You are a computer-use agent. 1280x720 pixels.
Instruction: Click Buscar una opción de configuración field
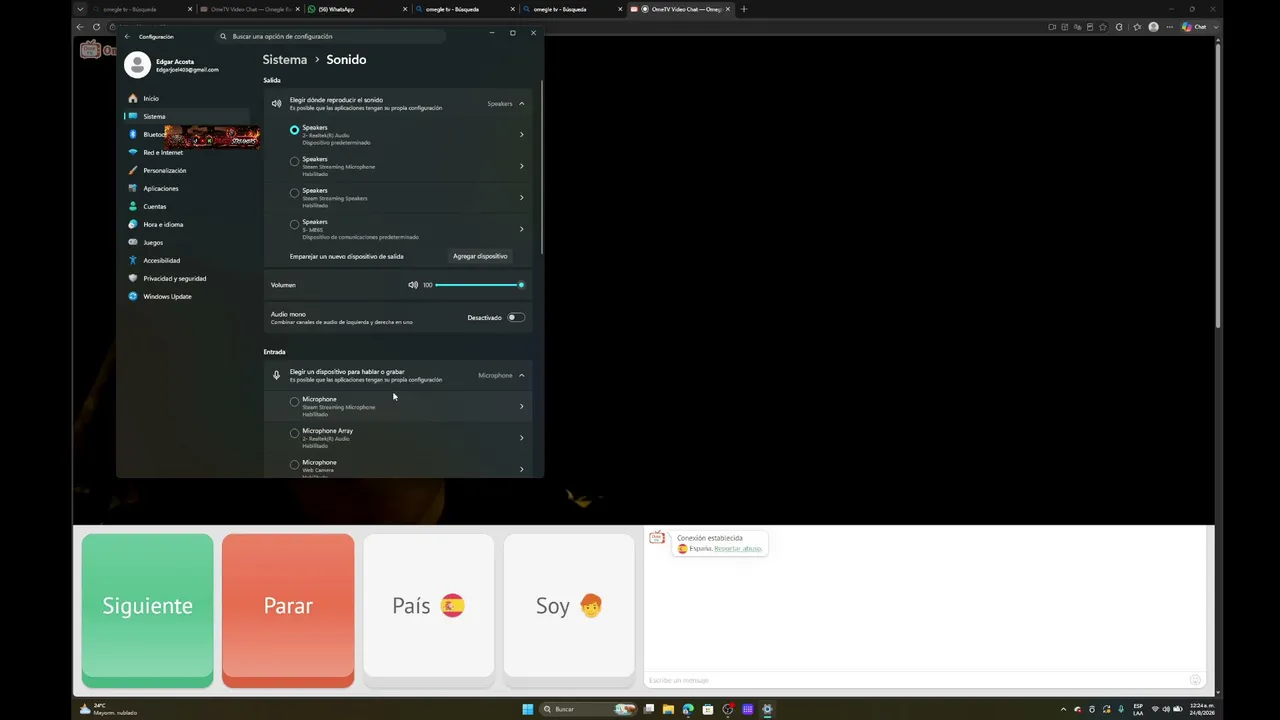pyautogui.click(x=332, y=36)
